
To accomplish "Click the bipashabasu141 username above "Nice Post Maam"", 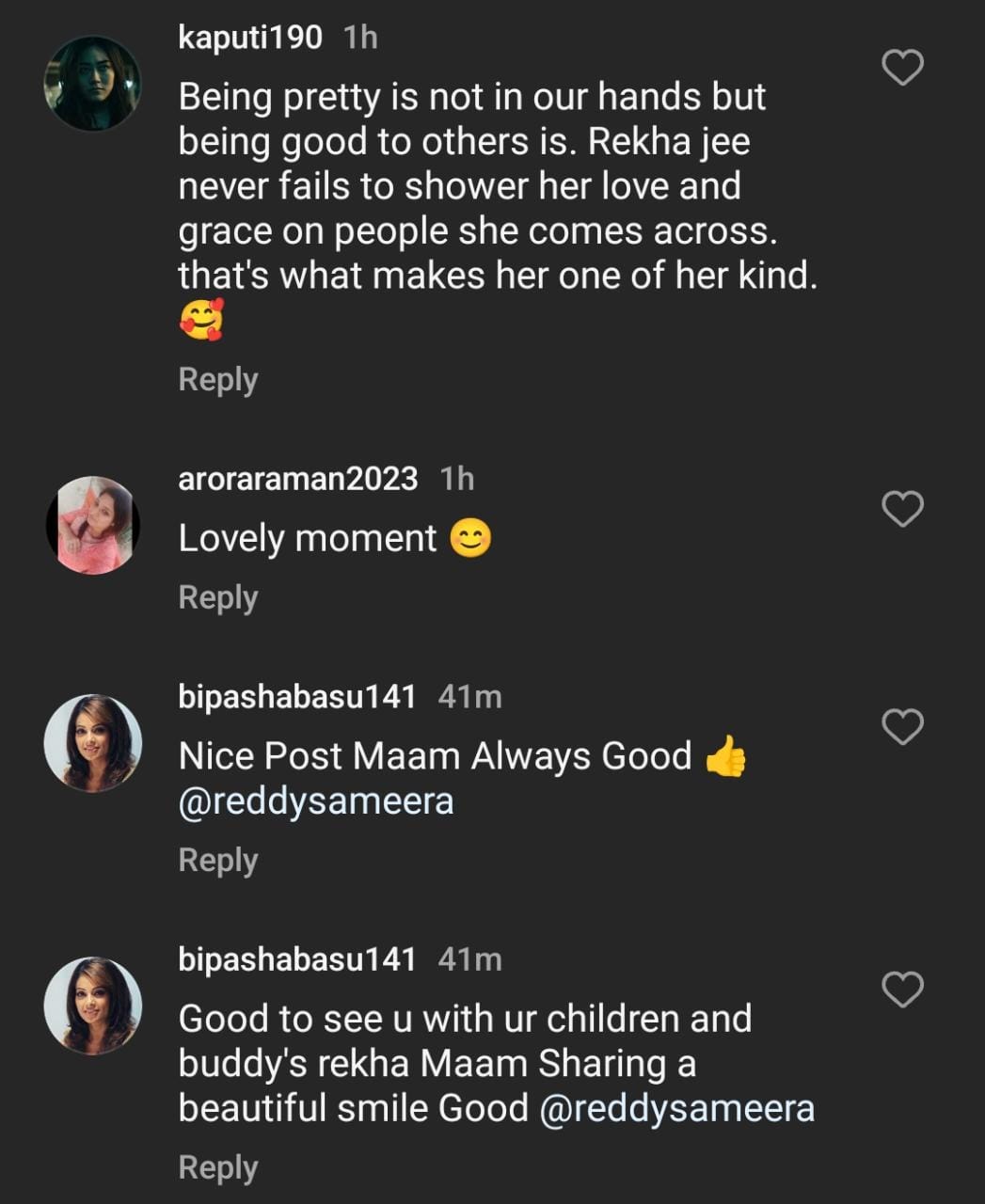I will click(x=296, y=697).
